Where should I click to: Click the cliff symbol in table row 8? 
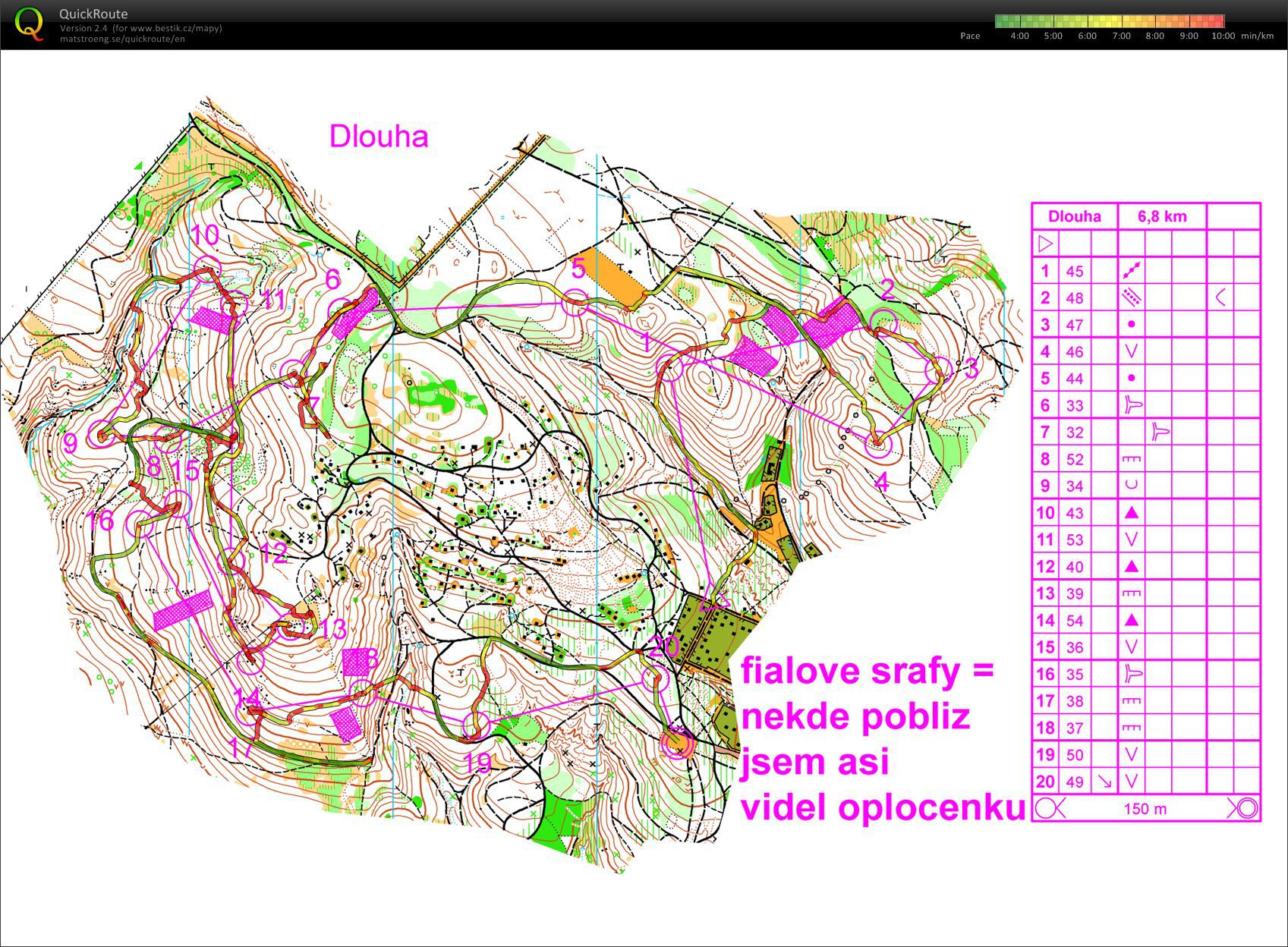1132,459
